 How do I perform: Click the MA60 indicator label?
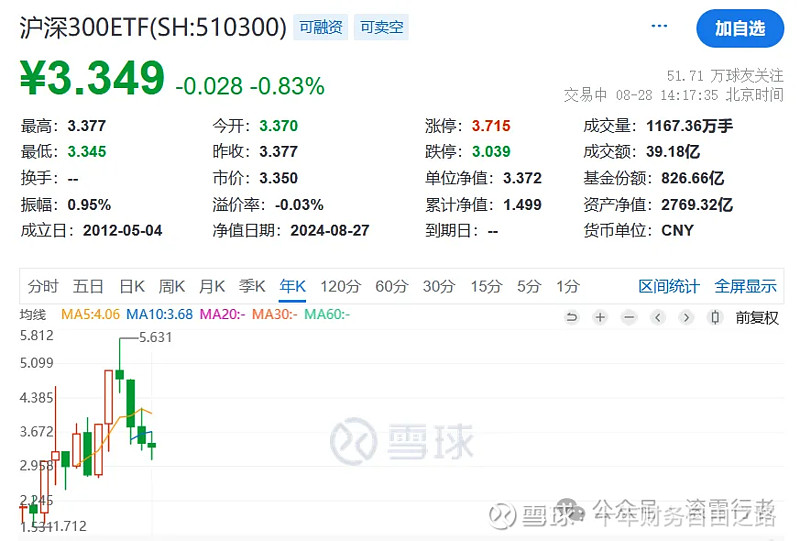tap(327, 314)
